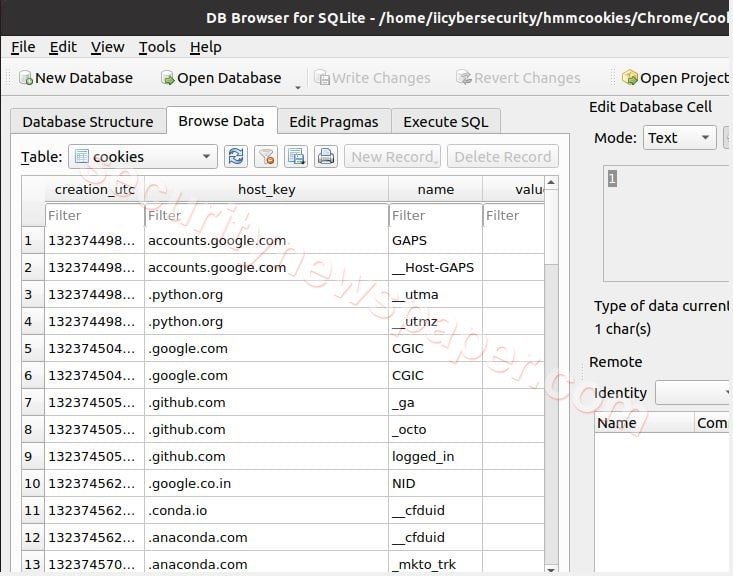Open the Edit menu
Image resolution: width=733 pixels, height=576 pixels.
point(63,47)
